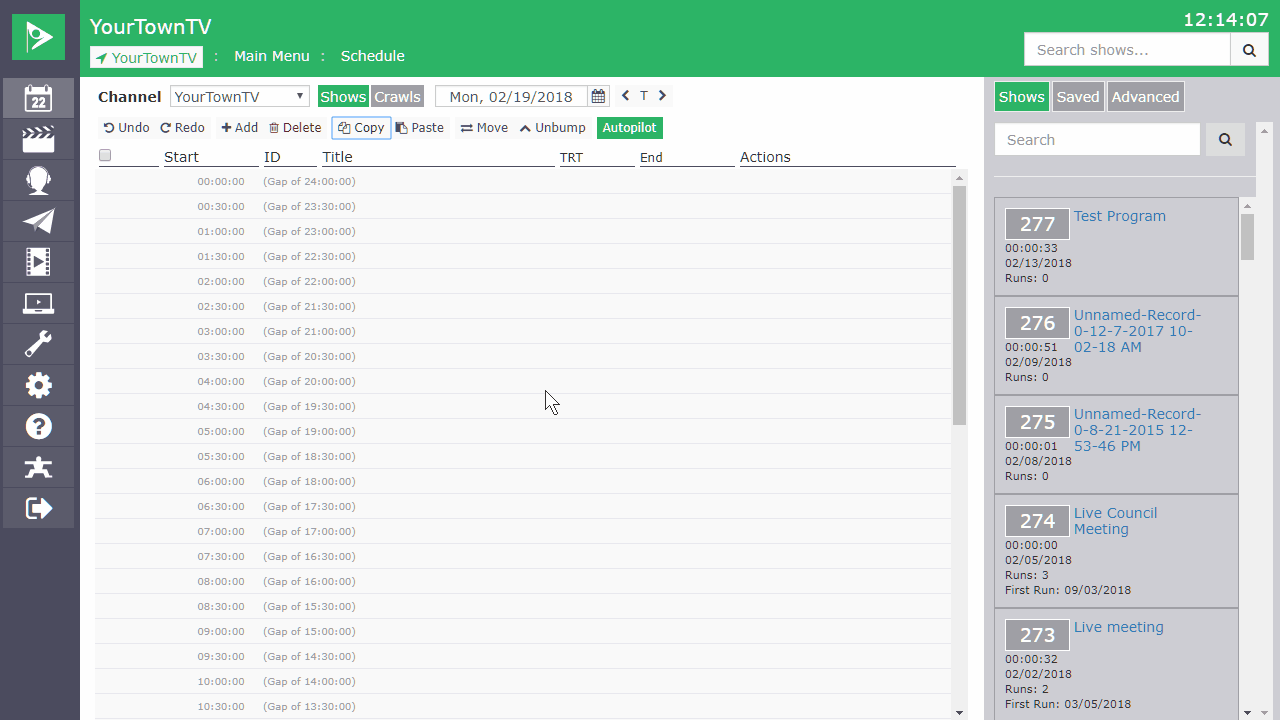Open Unnamed-Record-0-12-7-2017 show link
Image resolution: width=1280 pixels, height=720 pixels.
click(x=1137, y=331)
